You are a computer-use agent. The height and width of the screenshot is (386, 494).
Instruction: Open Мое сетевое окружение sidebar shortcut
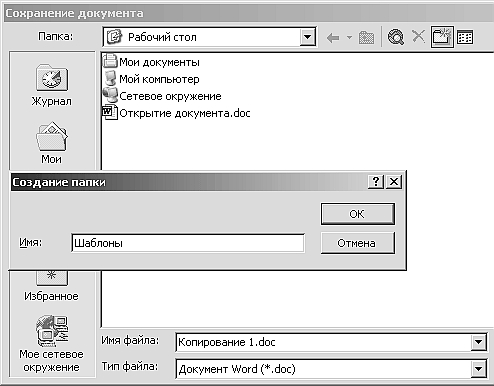point(52,344)
